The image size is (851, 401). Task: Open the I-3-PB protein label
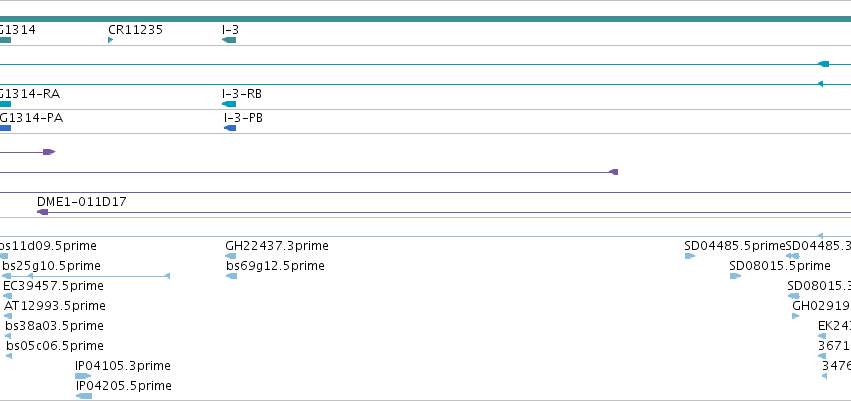coord(243,118)
